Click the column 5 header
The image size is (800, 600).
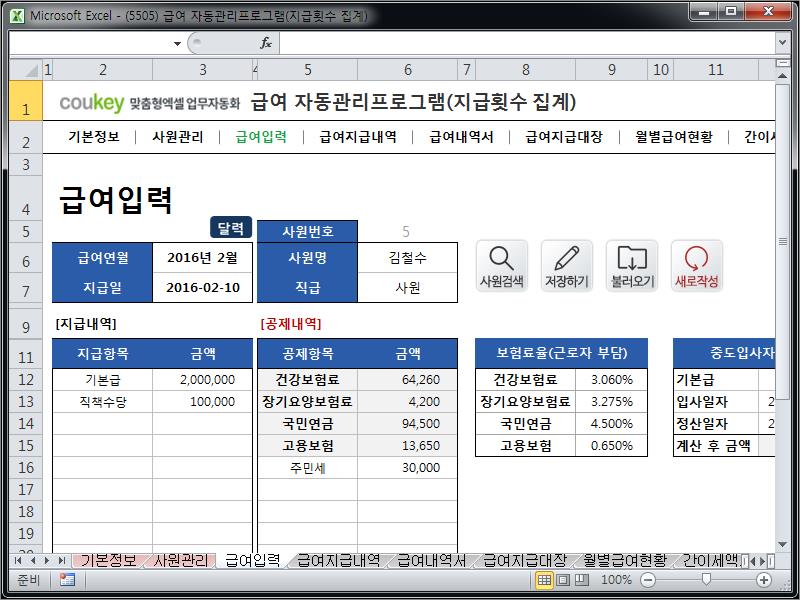tap(308, 69)
